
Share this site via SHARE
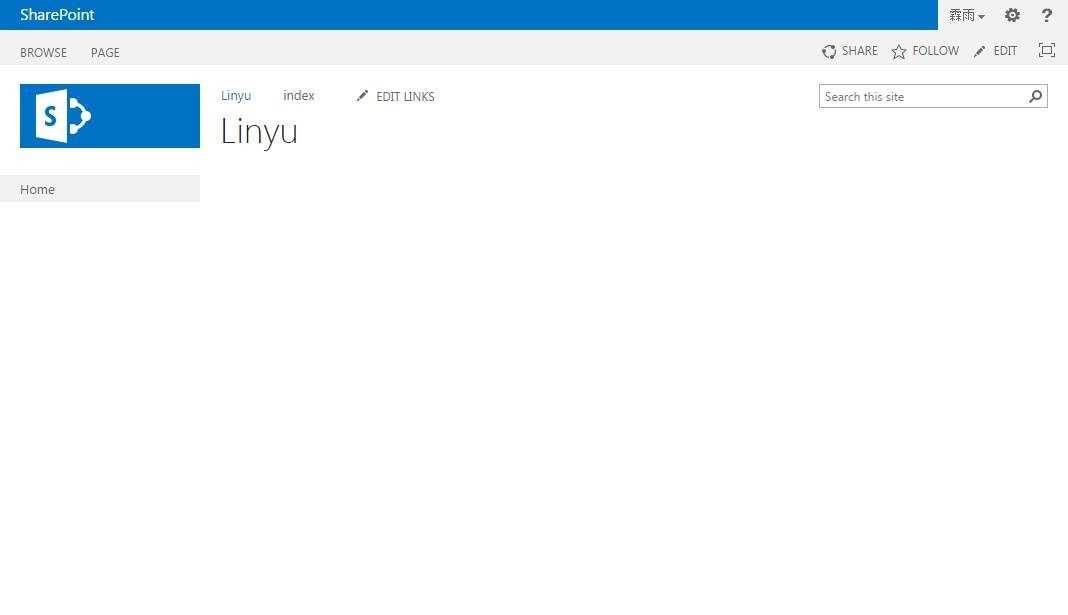pyautogui.click(x=849, y=51)
